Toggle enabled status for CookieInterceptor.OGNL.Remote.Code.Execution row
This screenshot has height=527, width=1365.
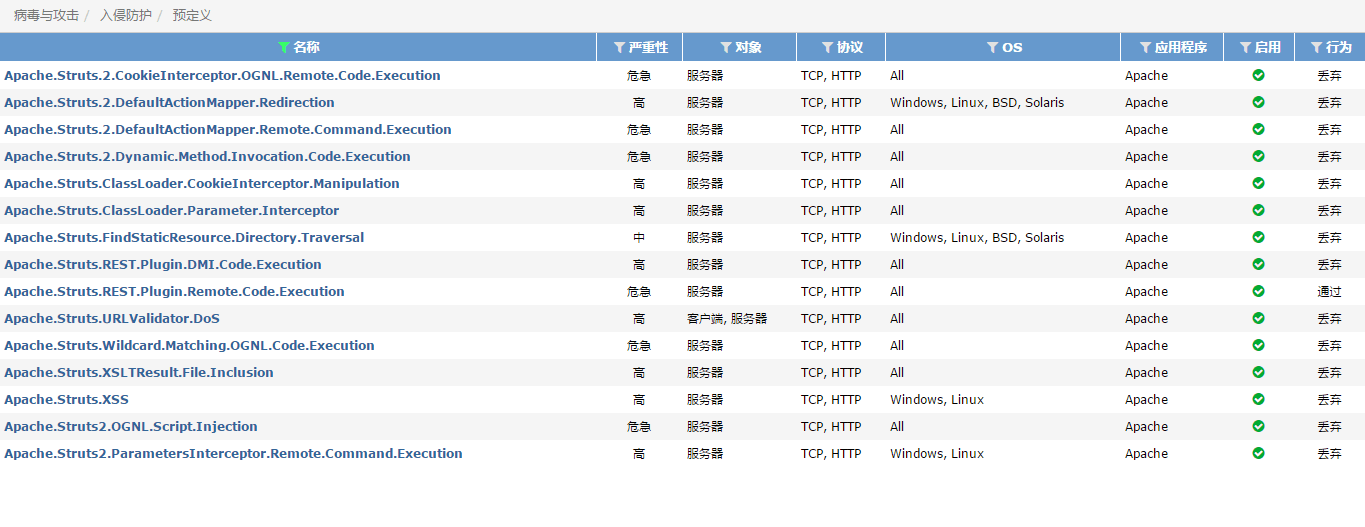click(1259, 75)
